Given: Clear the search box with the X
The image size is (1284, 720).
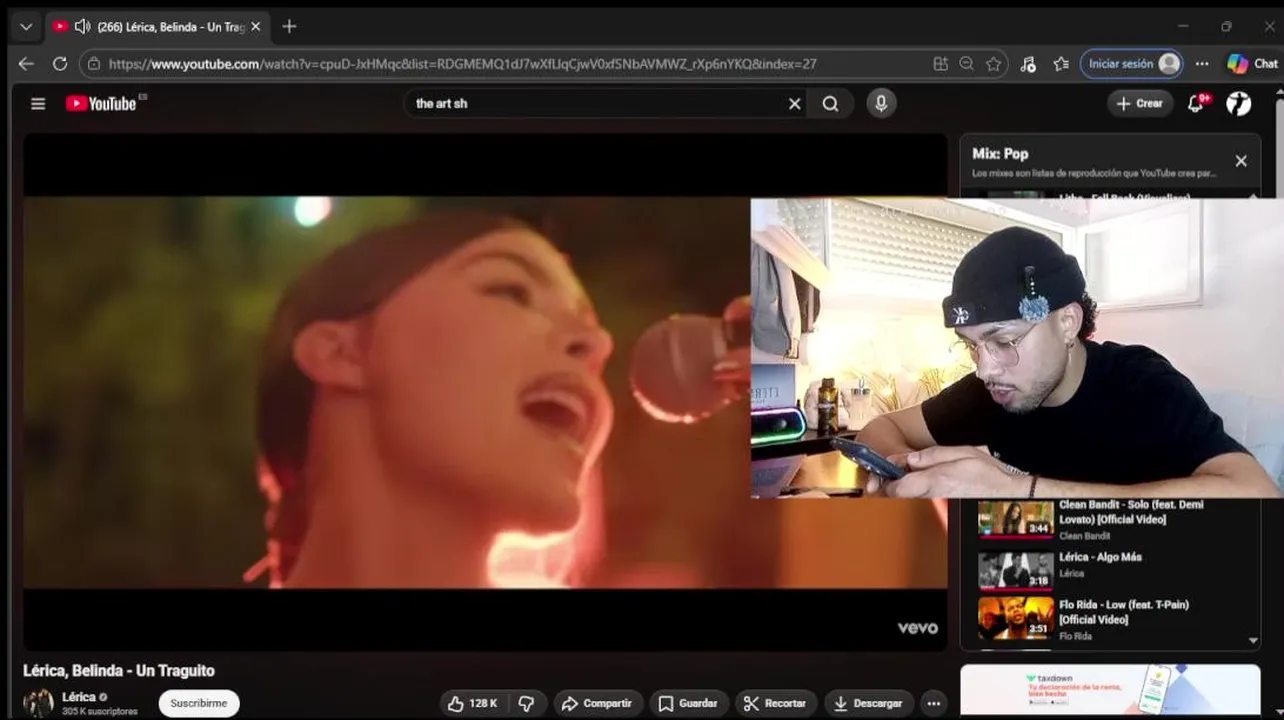Looking at the screenshot, I should click(794, 103).
